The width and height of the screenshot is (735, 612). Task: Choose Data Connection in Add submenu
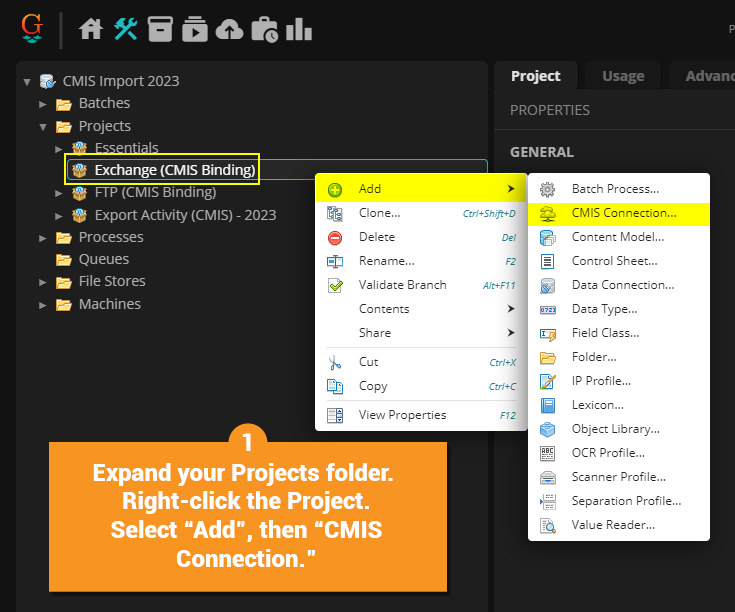pyautogui.click(x=622, y=285)
